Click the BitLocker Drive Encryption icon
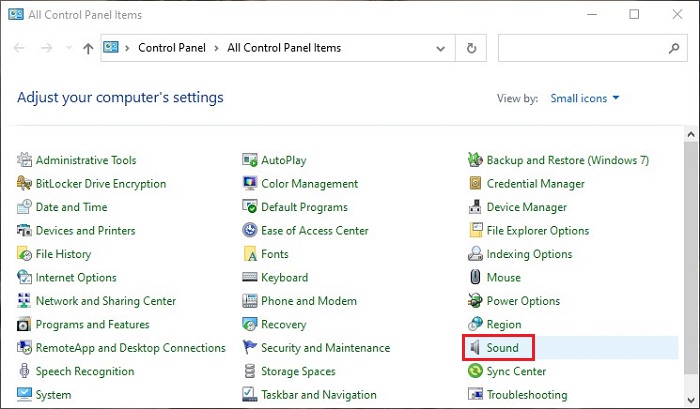The image size is (700, 409). (x=24, y=183)
